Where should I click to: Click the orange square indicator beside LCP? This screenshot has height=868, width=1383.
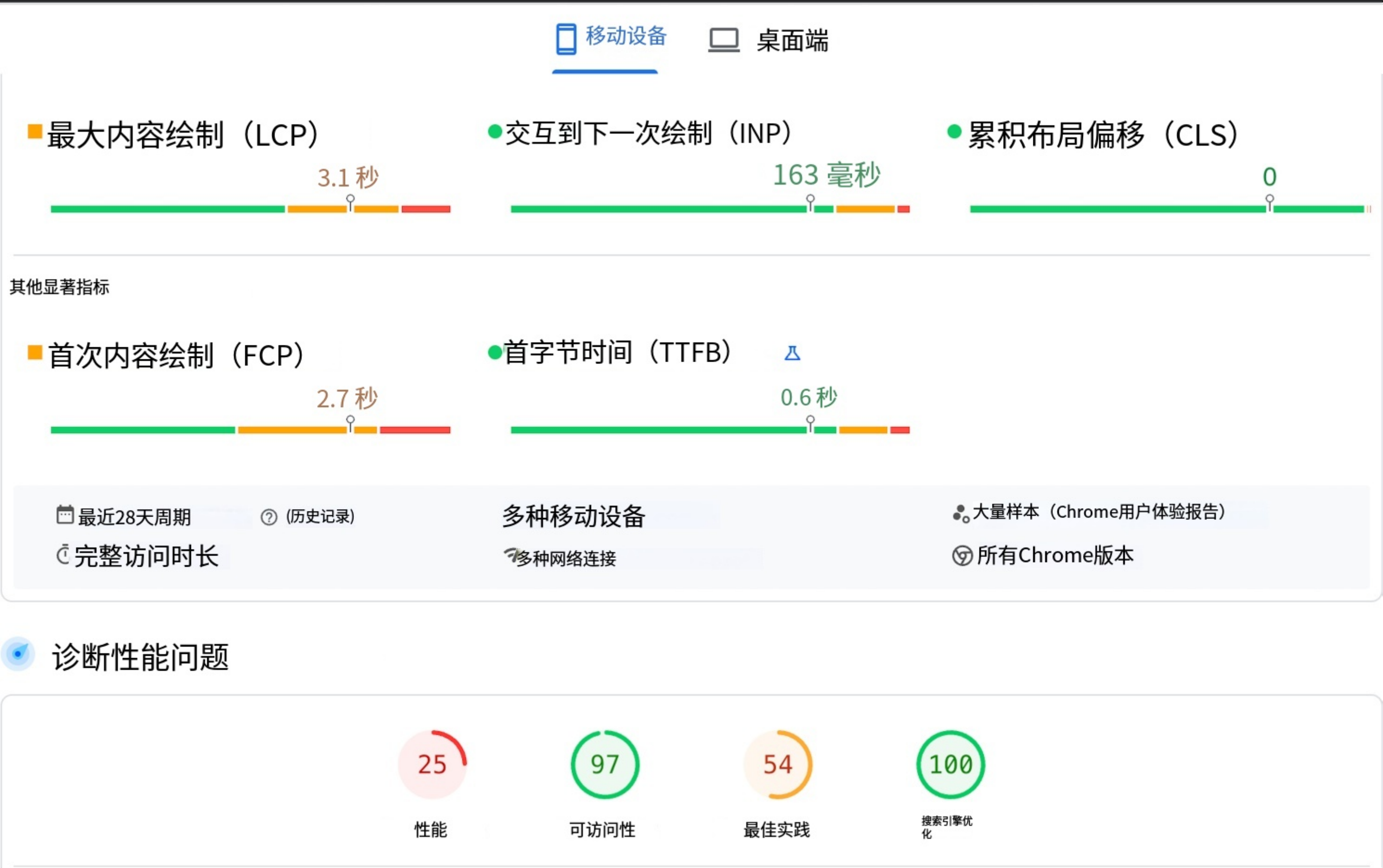pyautogui.click(x=35, y=131)
